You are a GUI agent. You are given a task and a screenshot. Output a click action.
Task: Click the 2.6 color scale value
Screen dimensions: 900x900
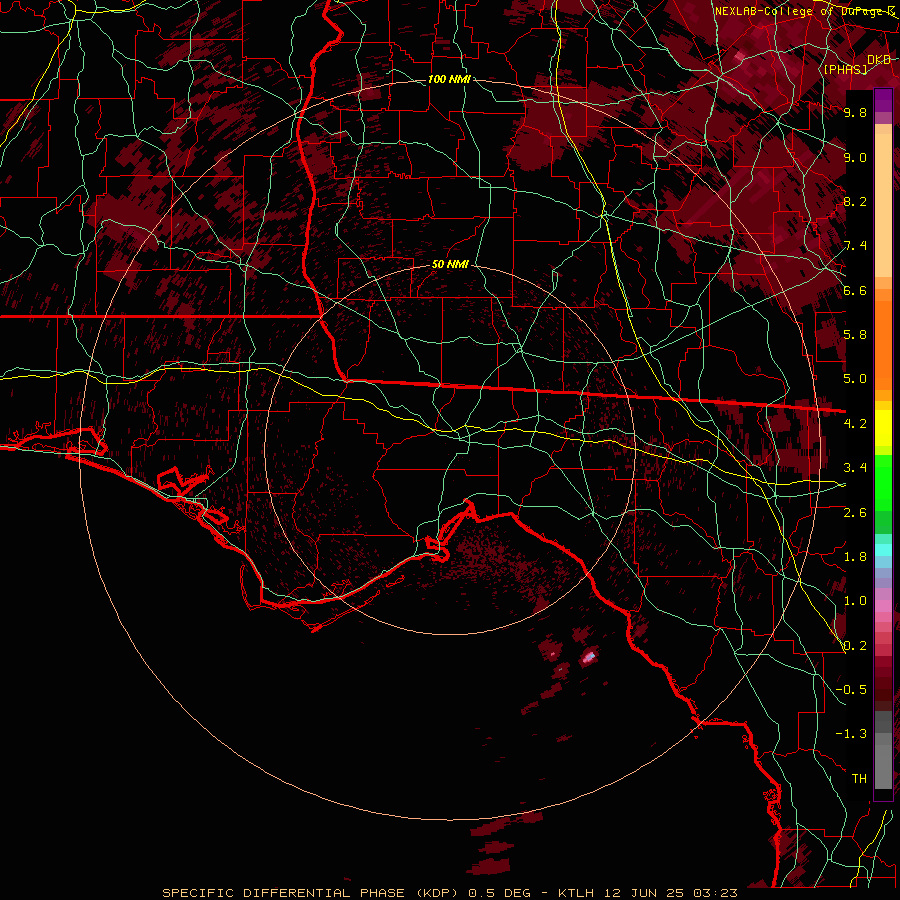click(x=855, y=512)
